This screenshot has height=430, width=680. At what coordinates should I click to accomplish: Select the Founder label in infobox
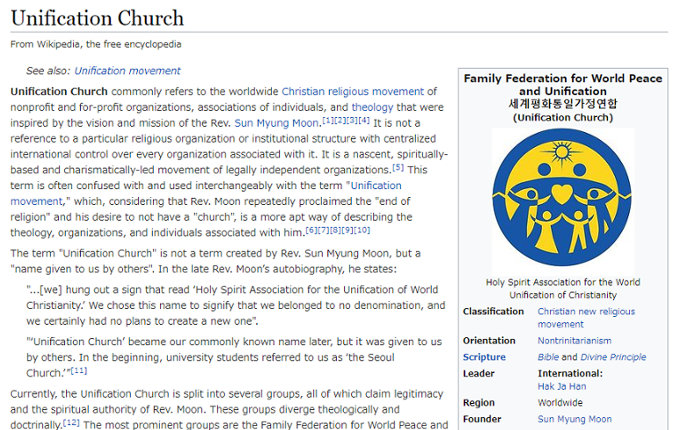click(x=482, y=419)
